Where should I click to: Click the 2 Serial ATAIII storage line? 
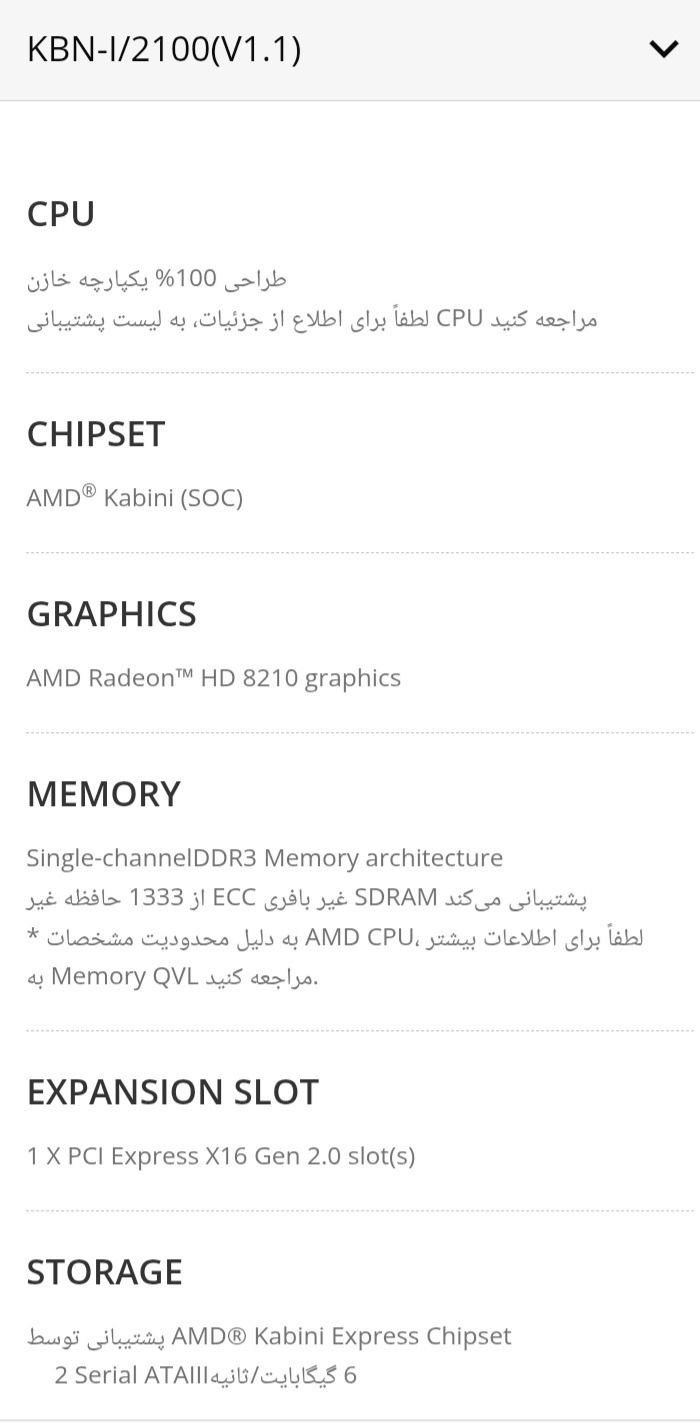[206, 1376]
